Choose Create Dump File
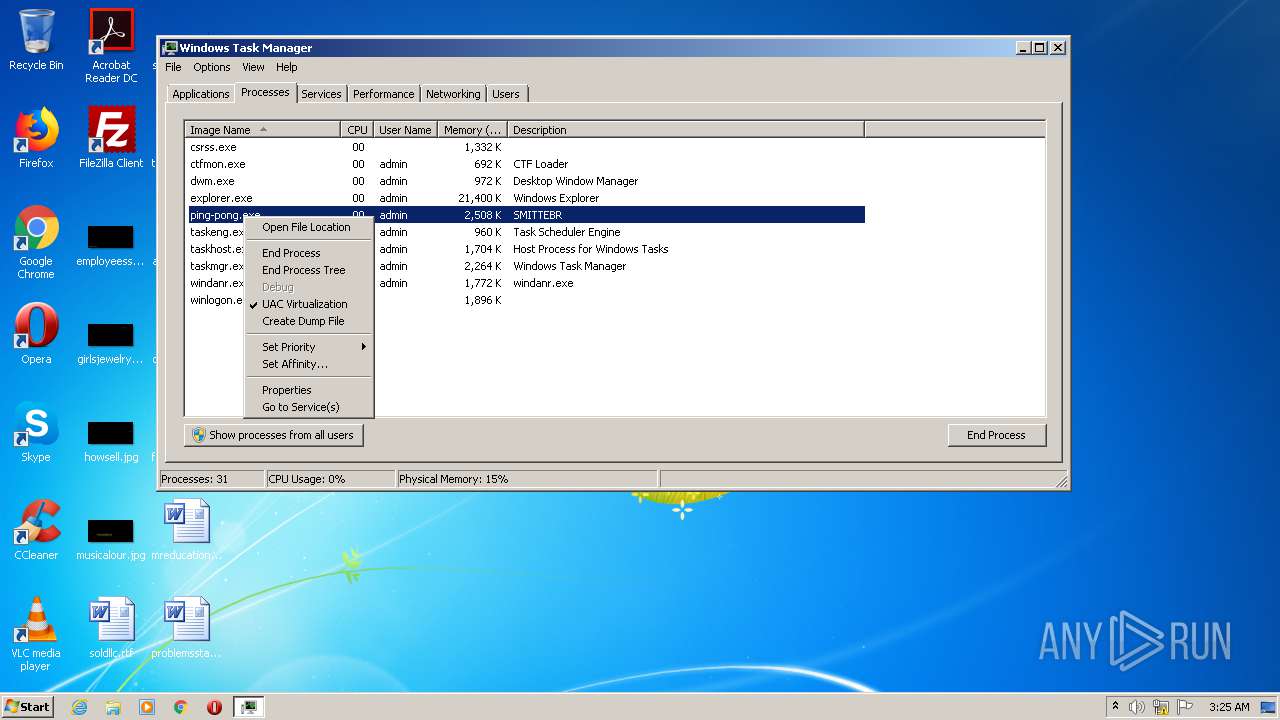Image resolution: width=1280 pixels, height=720 pixels. pos(309,321)
